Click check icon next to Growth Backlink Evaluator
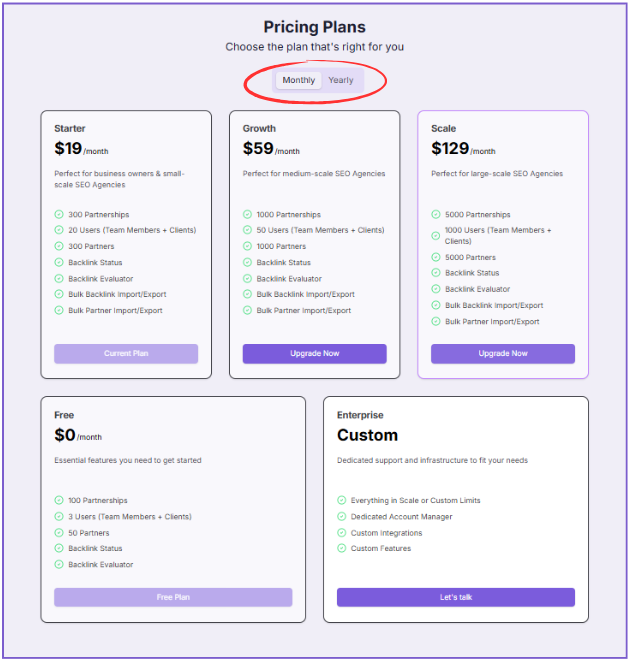This screenshot has height=661, width=632. [x=248, y=279]
